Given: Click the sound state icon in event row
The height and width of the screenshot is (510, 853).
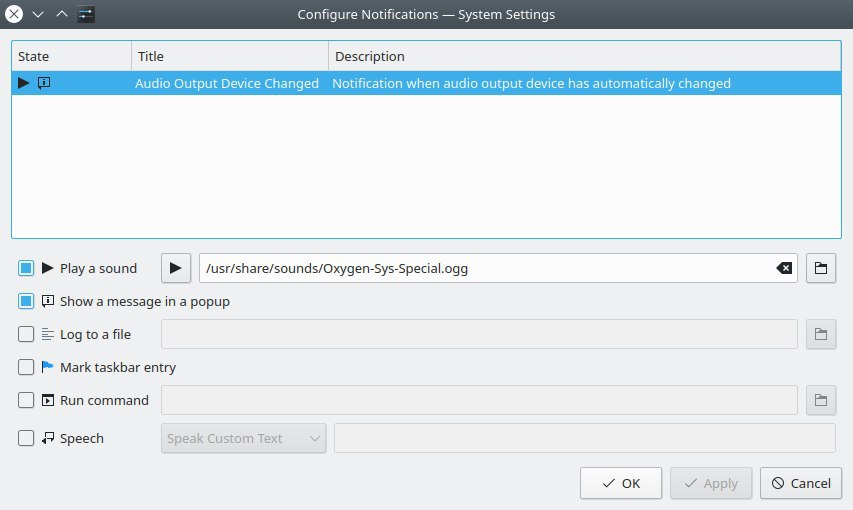Looking at the screenshot, I should tap(23, 83).
